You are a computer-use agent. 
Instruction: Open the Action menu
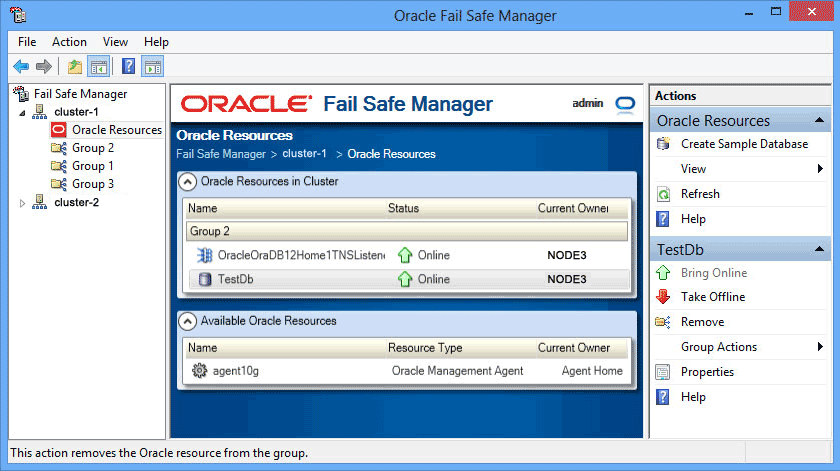pyautogui.click(x=69, y=42)
